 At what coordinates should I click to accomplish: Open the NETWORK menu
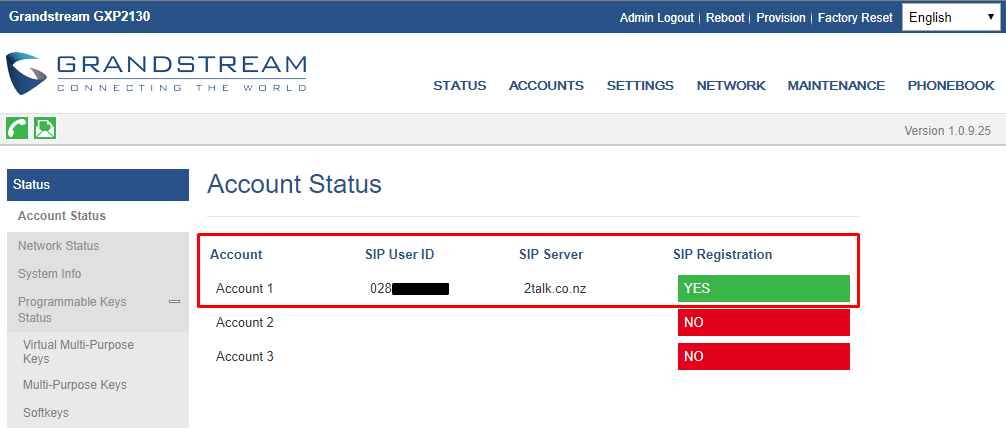731,86
